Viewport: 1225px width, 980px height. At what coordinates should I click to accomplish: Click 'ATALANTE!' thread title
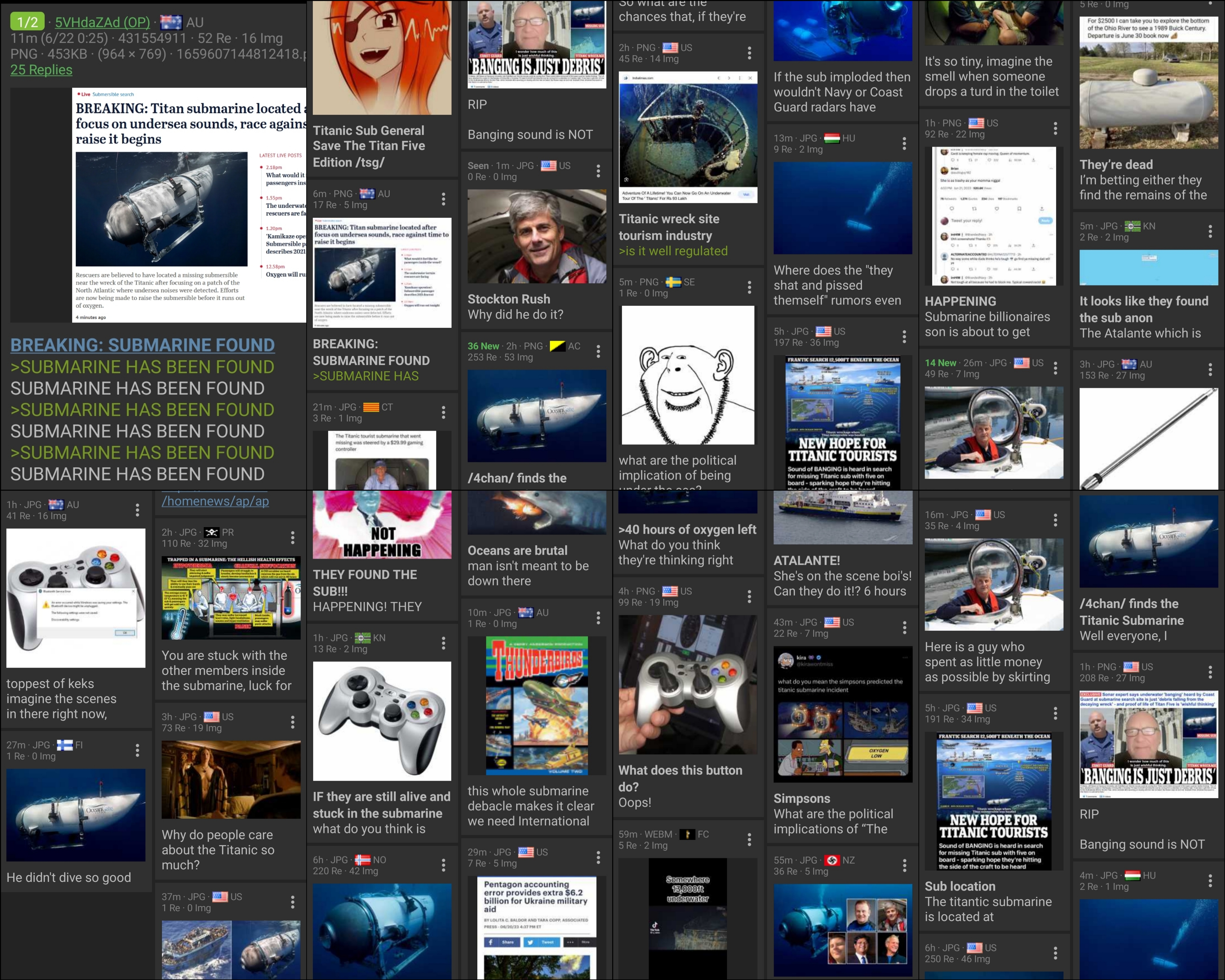pos(806,561)
